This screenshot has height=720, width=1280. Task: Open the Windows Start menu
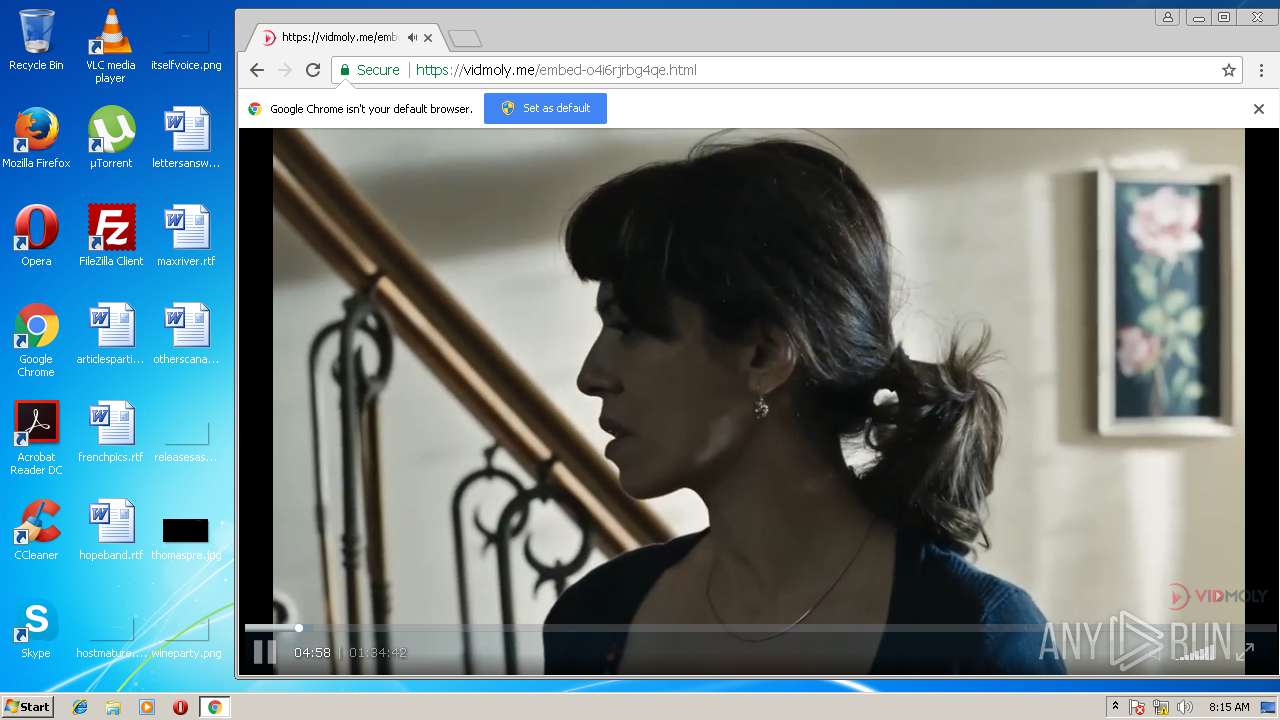pyautogui.click(x=27, y=707)
